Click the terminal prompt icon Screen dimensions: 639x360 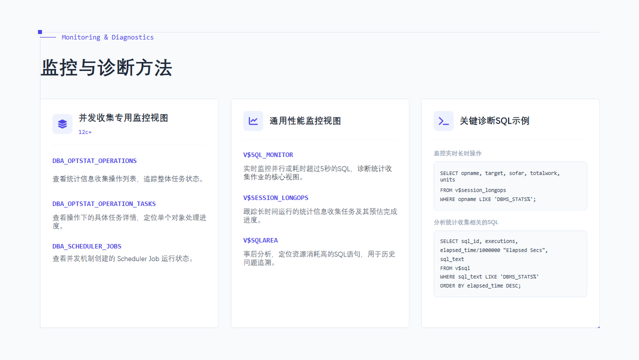[x=443, y=121]
